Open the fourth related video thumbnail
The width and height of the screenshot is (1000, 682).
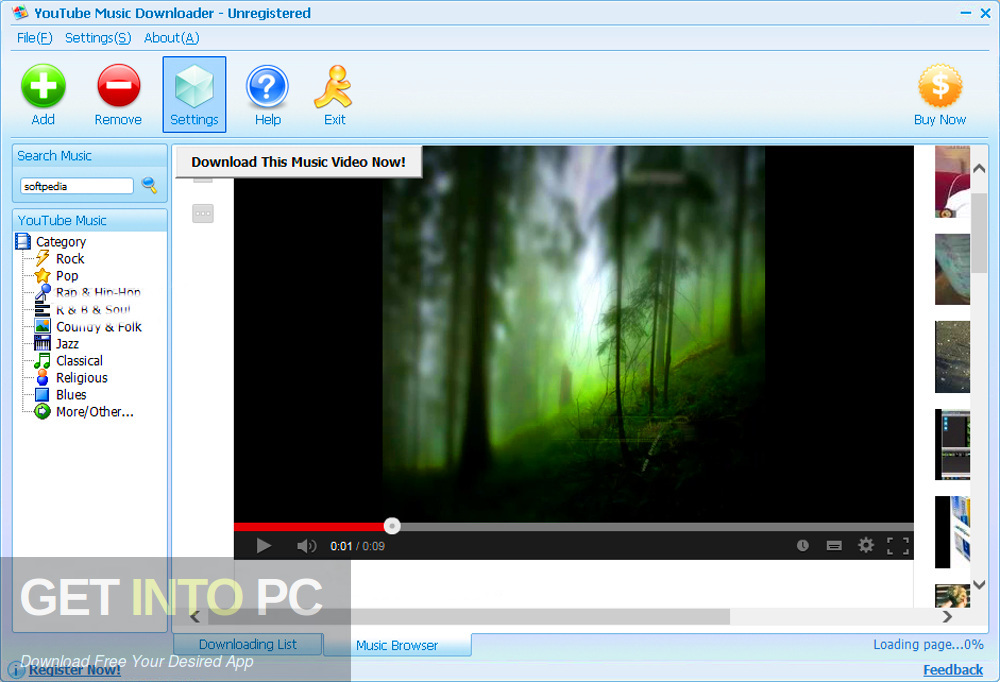point(952,444)
